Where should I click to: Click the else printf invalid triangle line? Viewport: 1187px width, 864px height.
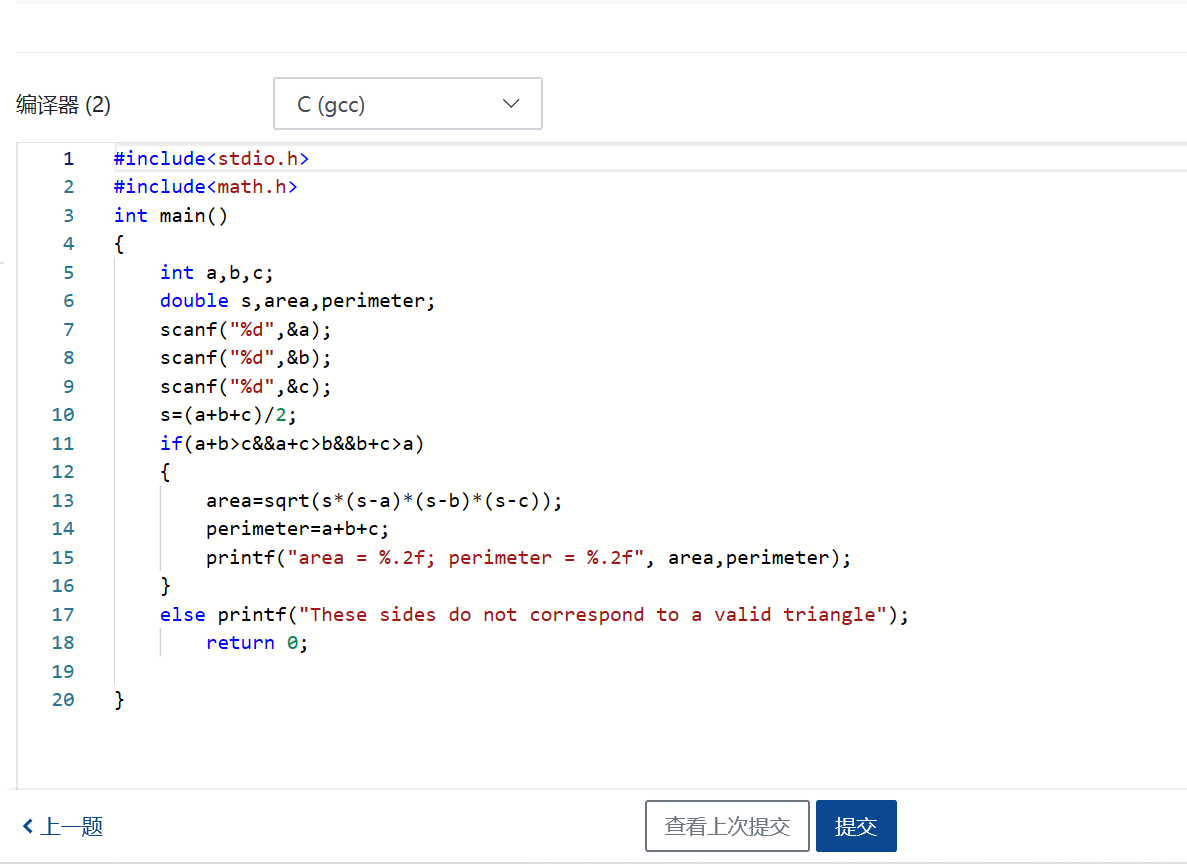click(x=534, y=614)
